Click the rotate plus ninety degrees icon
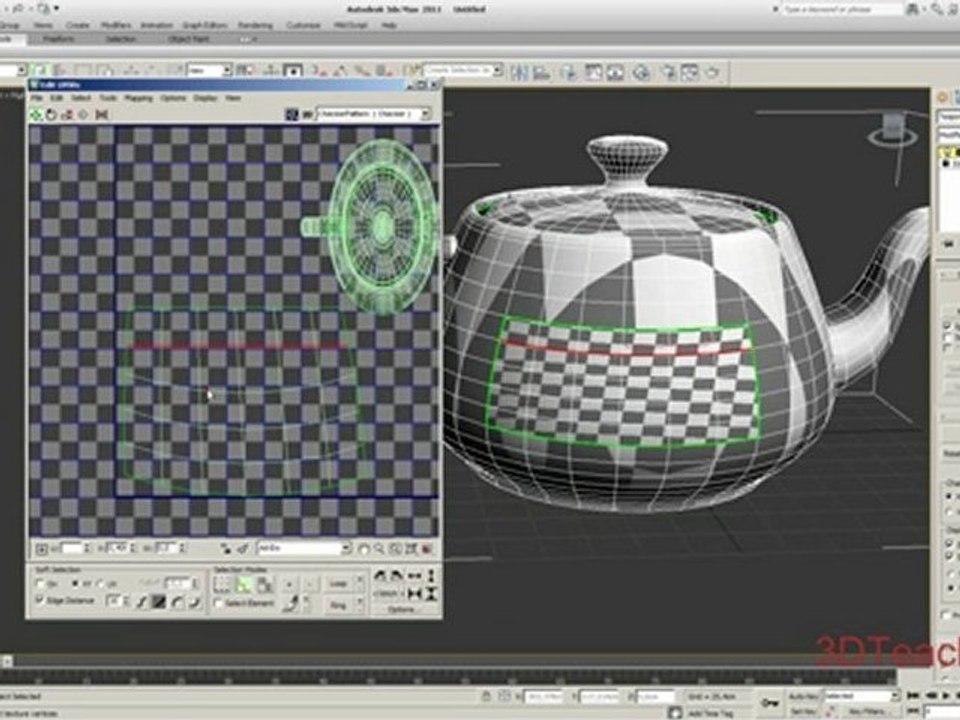This screenshot has height=720, width=960. point(396,576)
